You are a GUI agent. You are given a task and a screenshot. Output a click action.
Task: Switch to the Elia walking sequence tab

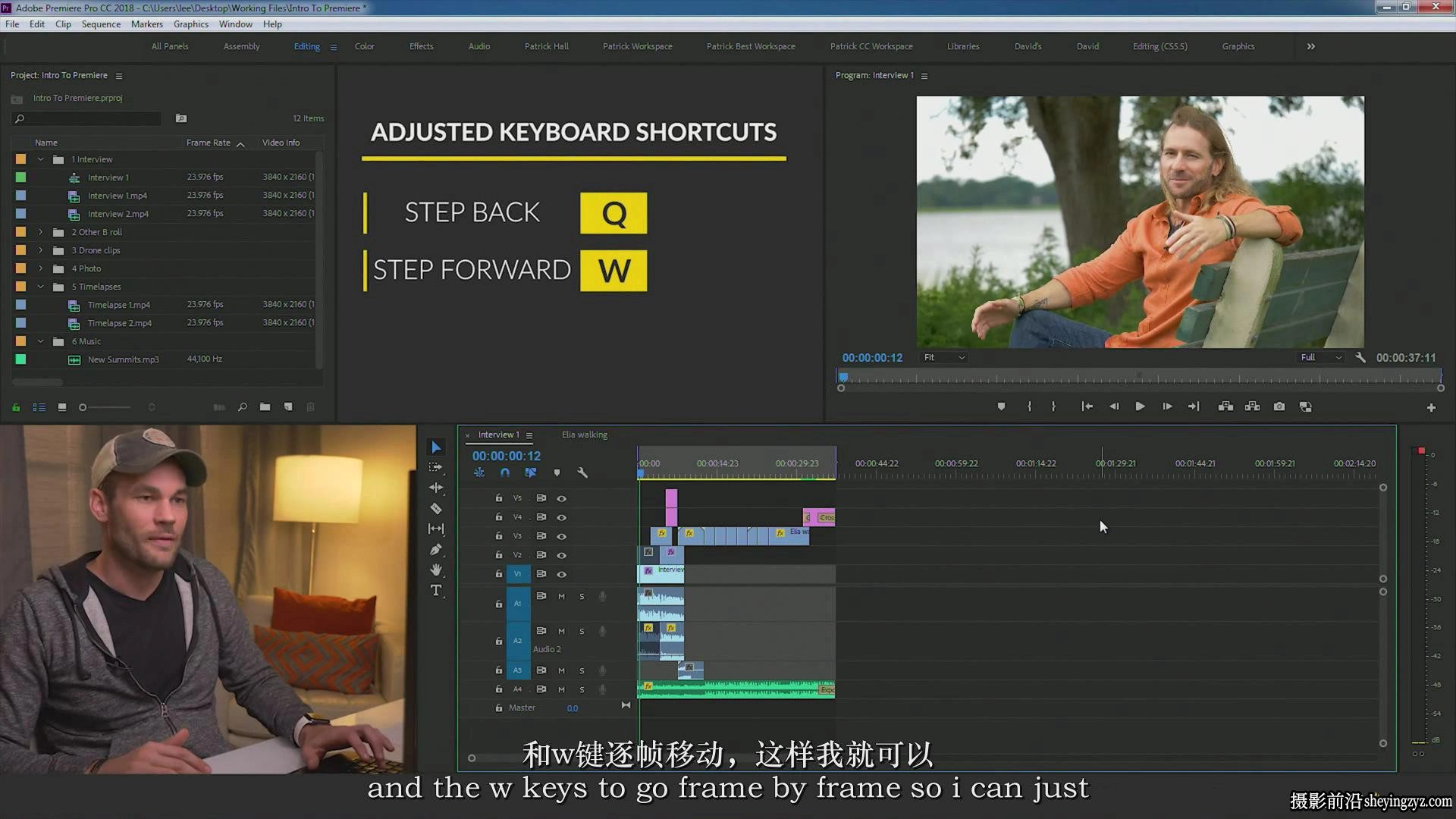coord(585,435)
